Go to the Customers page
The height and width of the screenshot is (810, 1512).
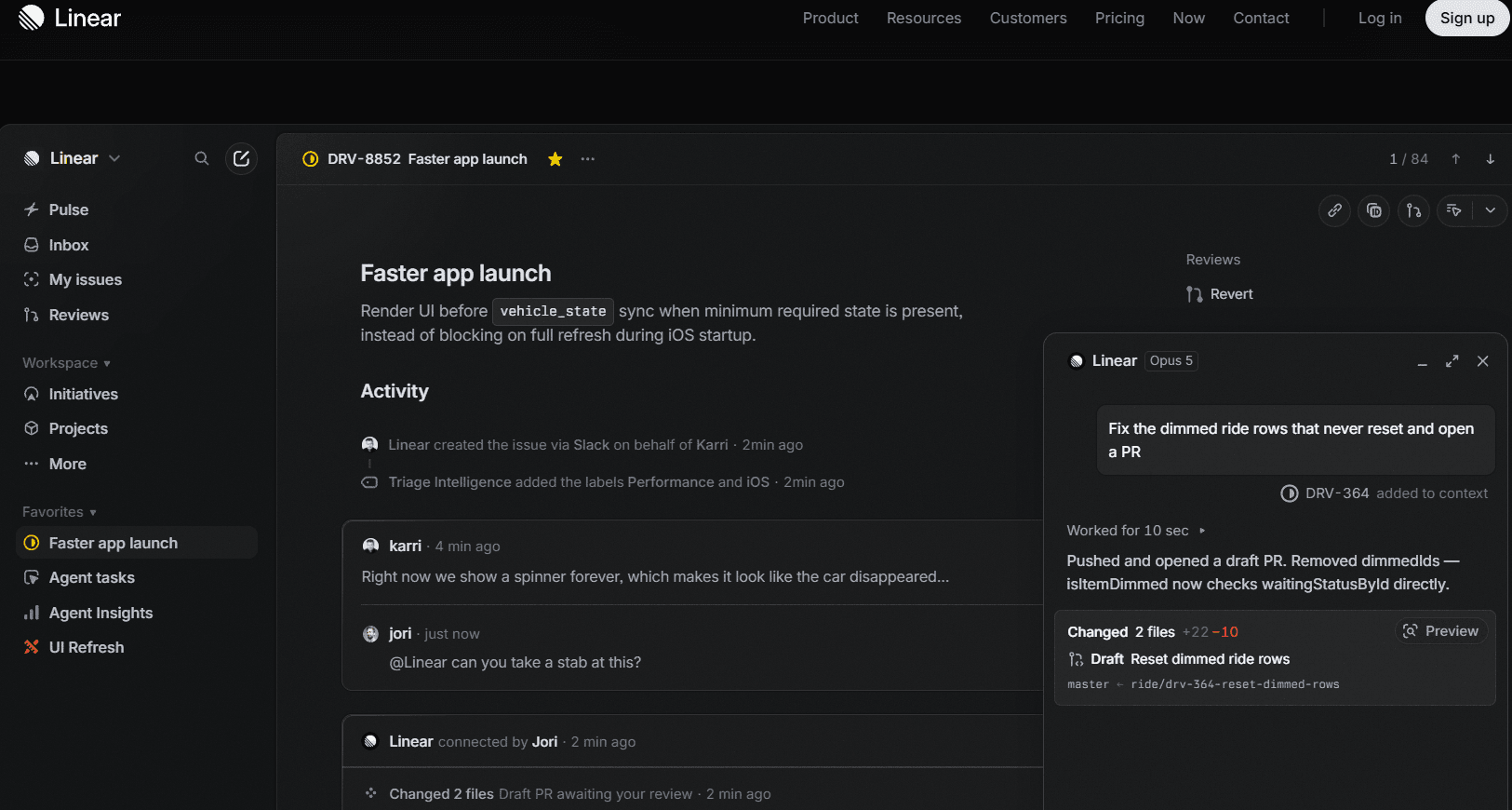click(1028, 18)
